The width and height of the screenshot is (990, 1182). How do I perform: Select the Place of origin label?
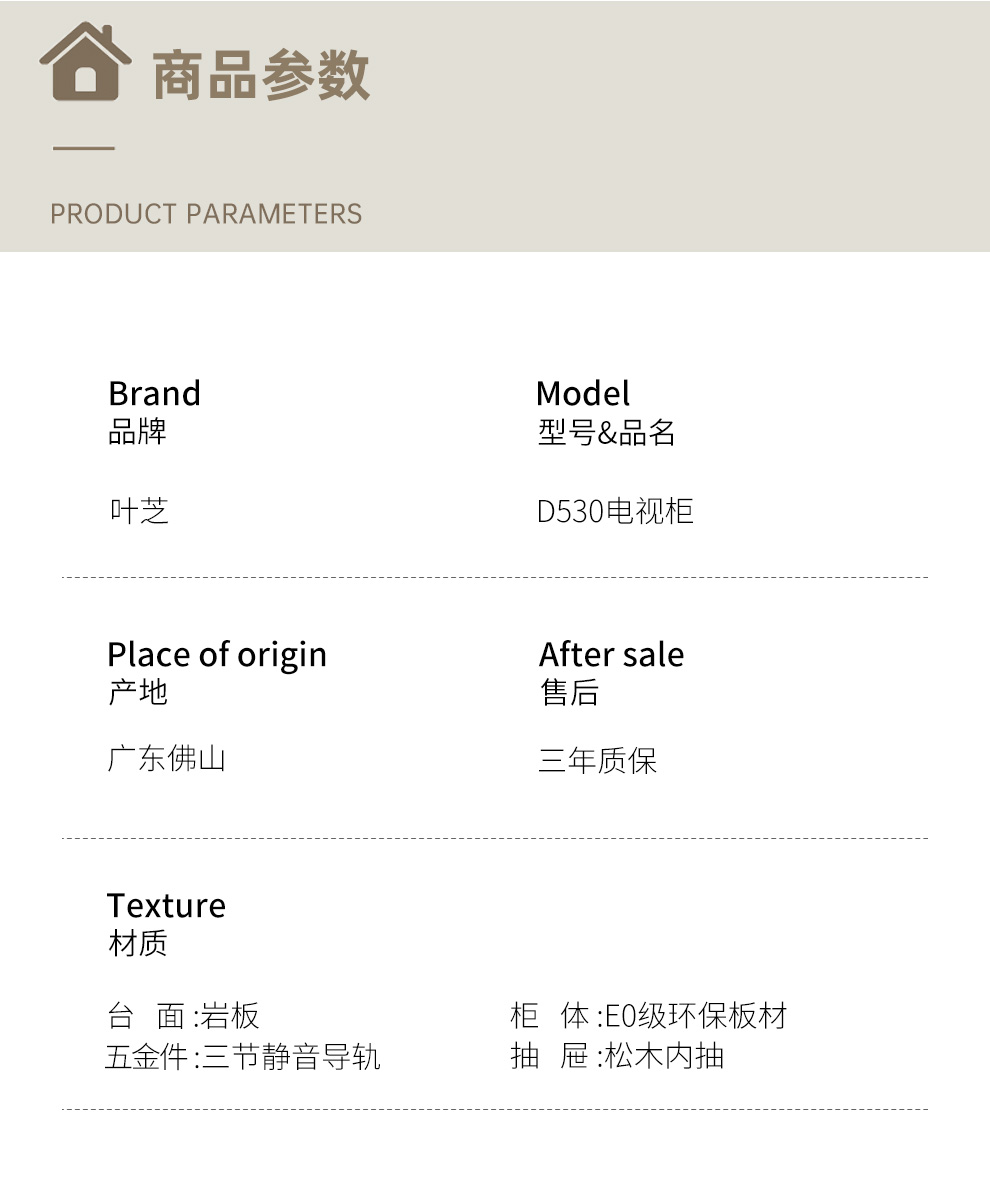tap(217, 654)
